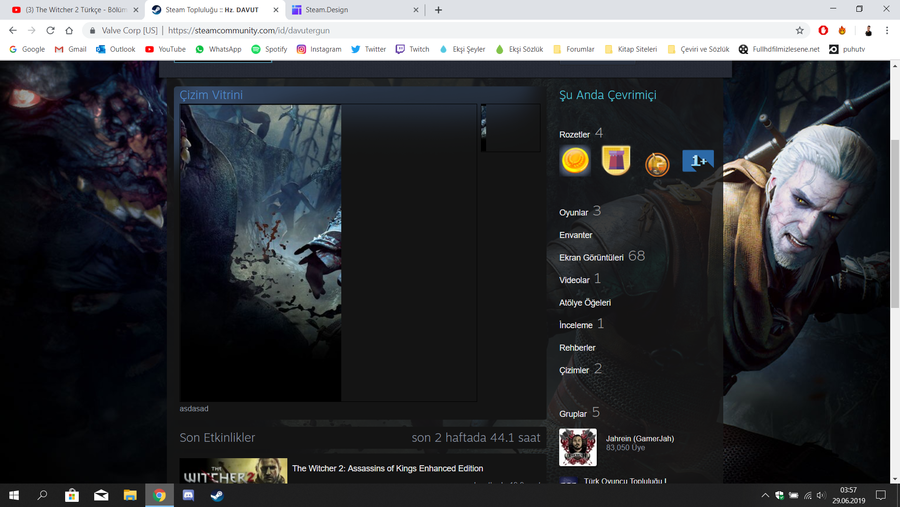Open The Witcher 2: Assassins of Kings title
900x507 pixels.
[387, 469]
